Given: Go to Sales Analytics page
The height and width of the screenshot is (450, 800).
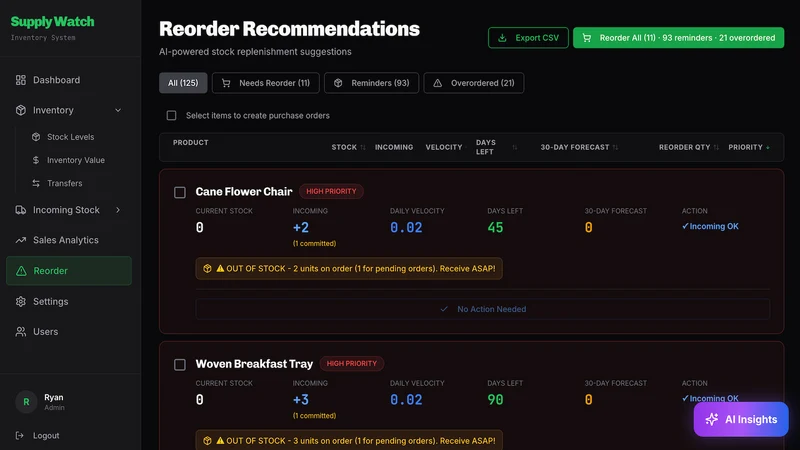Looking at the screenshot, I should coord(68,240).
